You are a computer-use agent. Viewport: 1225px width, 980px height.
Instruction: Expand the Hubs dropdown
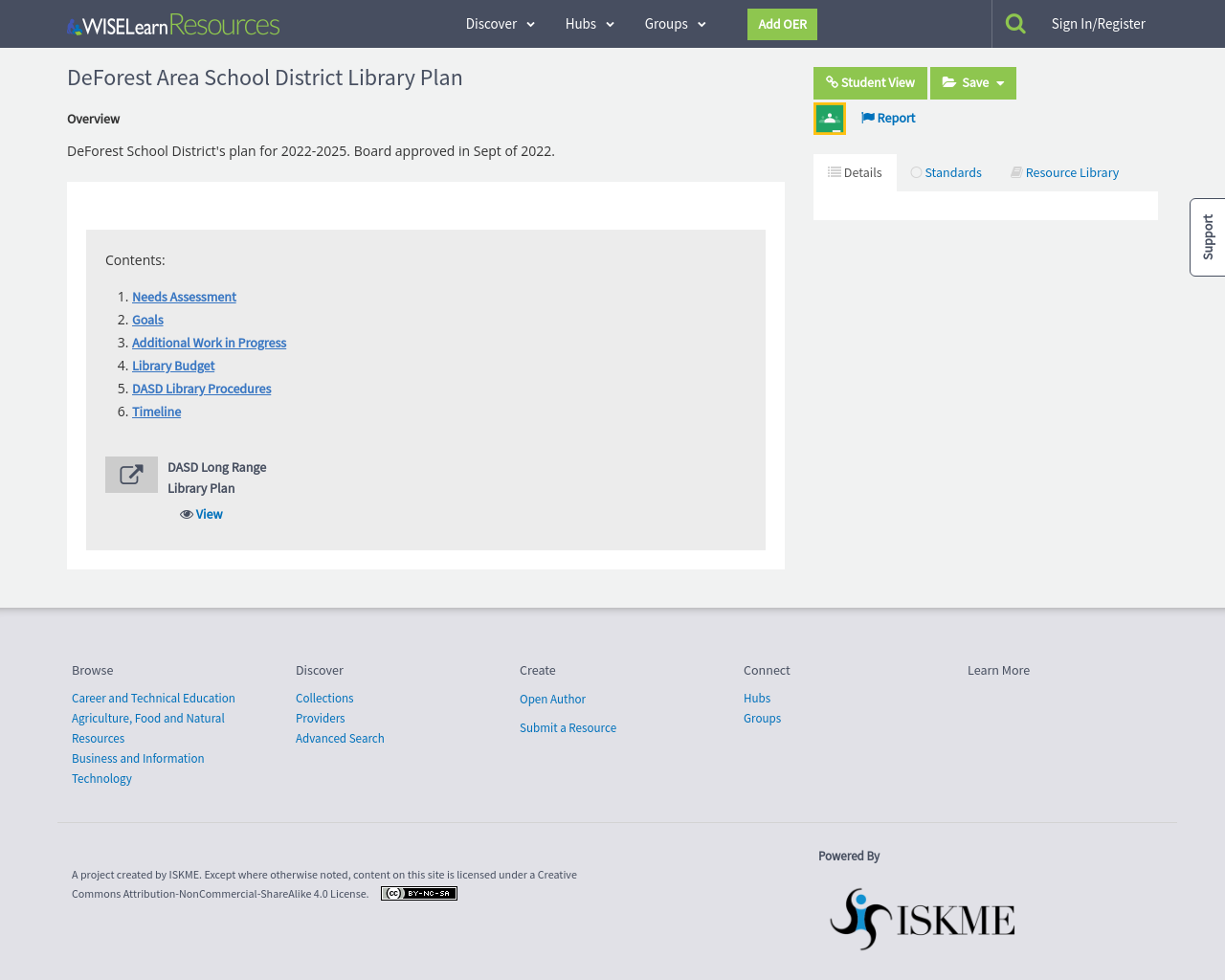click(x=590, y=22)
